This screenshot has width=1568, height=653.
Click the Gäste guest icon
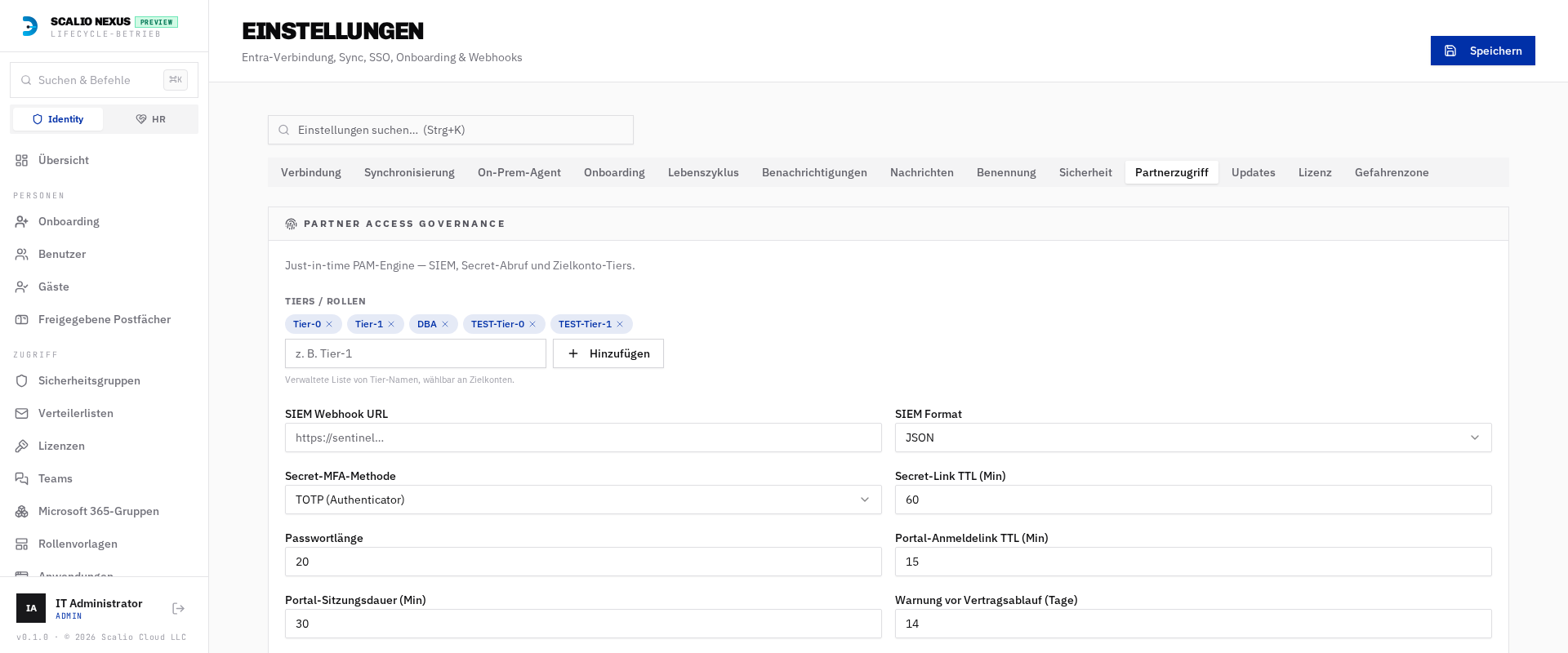pyautogui.click(x=22, y=287)
